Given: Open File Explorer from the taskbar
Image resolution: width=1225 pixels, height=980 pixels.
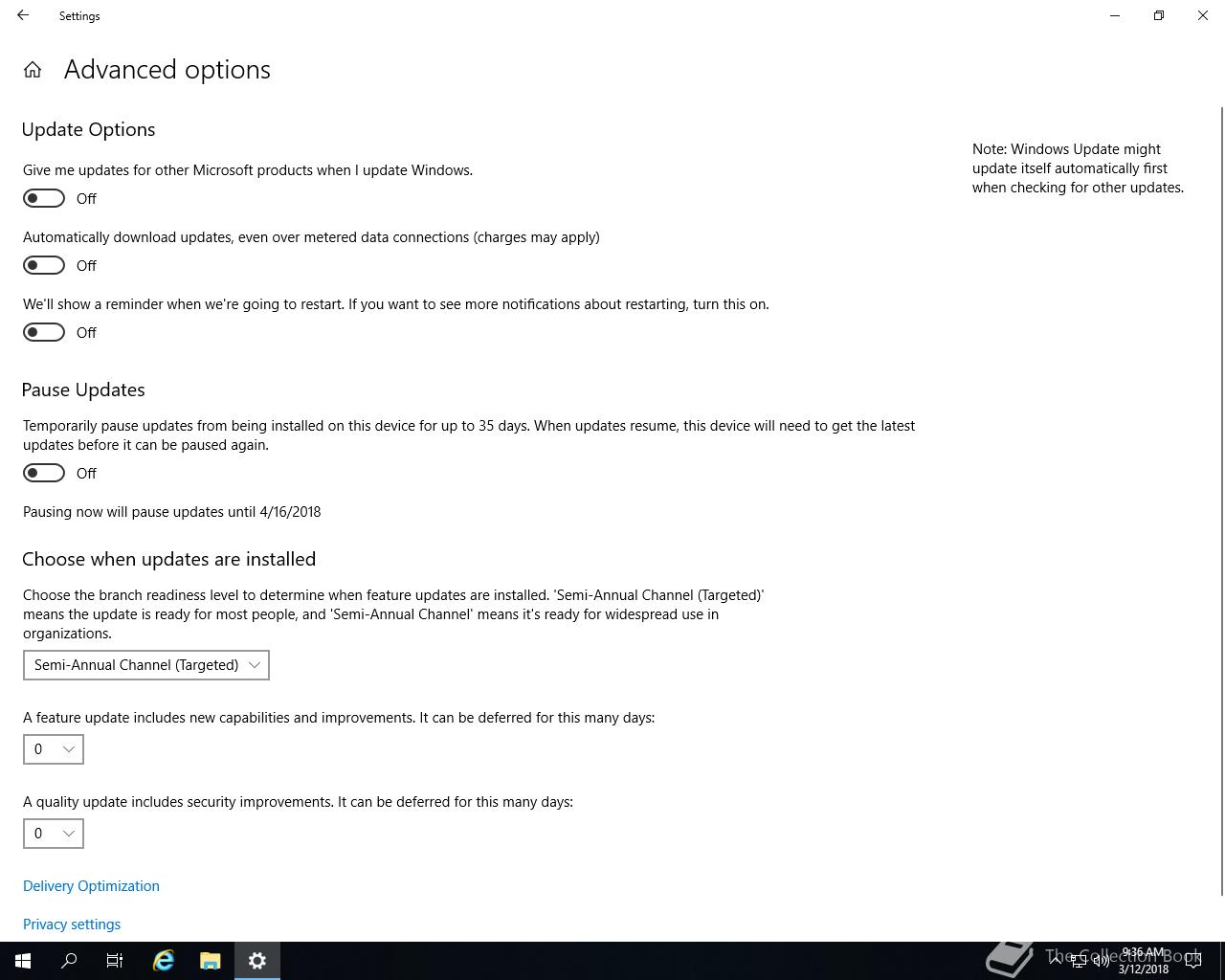Looking at the screenshot, I should (x=211, y=961).
